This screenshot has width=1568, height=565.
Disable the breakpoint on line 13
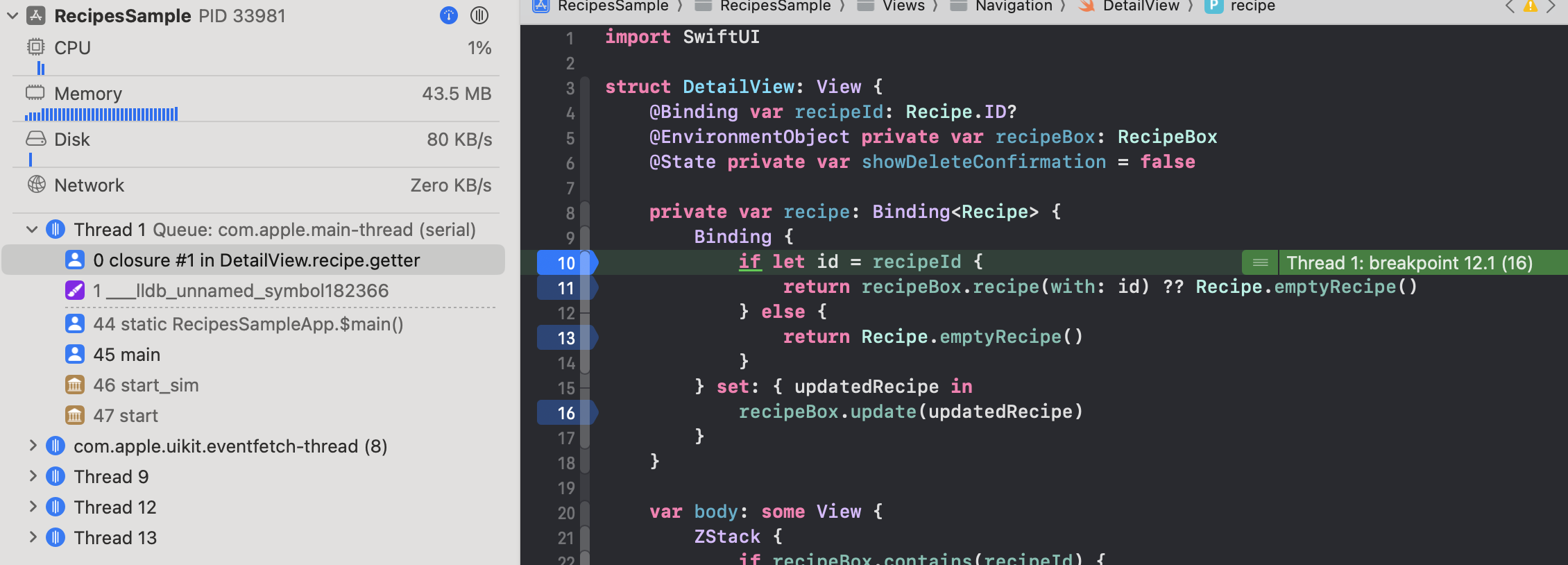click(567, 338)
